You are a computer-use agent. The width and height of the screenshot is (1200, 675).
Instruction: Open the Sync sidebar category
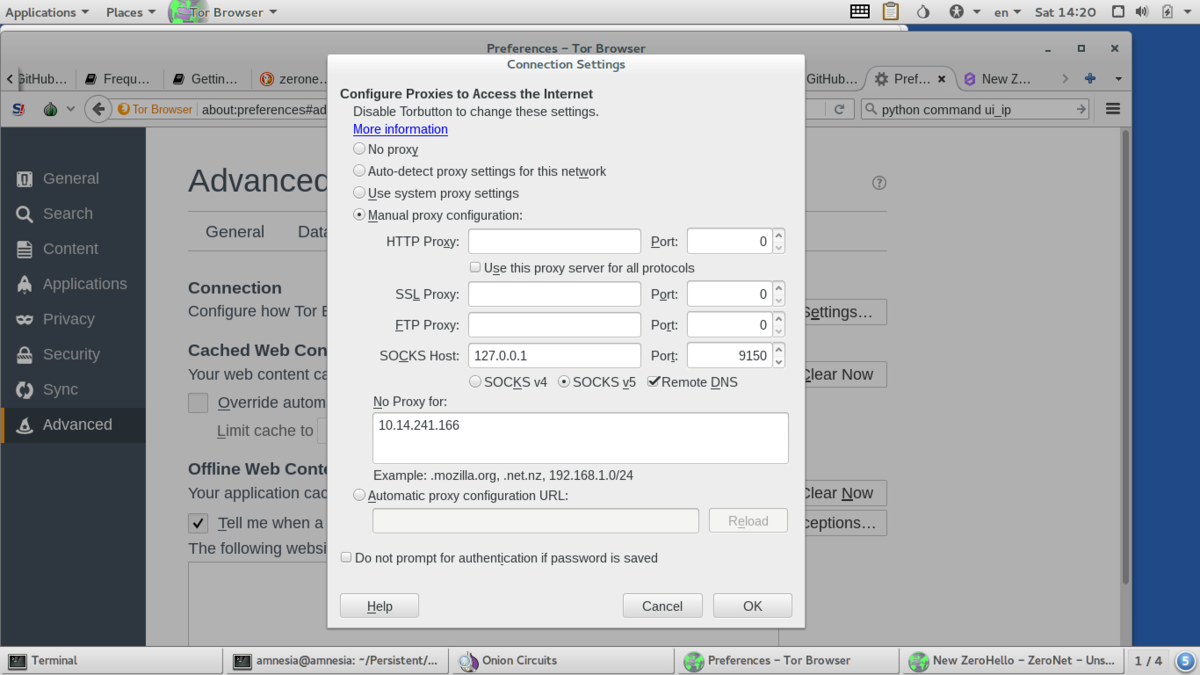[73, 390]
